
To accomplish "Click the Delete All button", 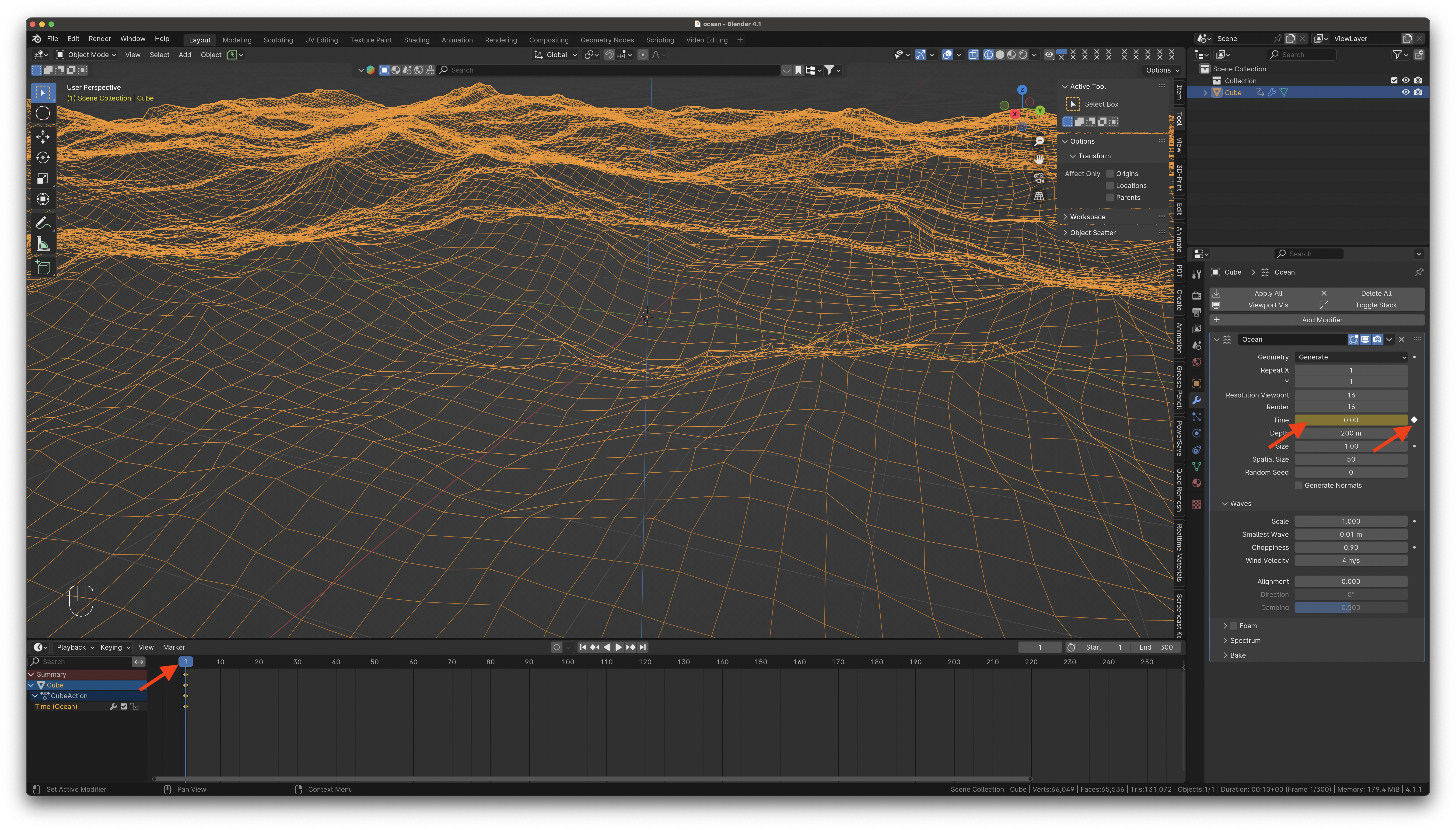I will coord(1371,293).
